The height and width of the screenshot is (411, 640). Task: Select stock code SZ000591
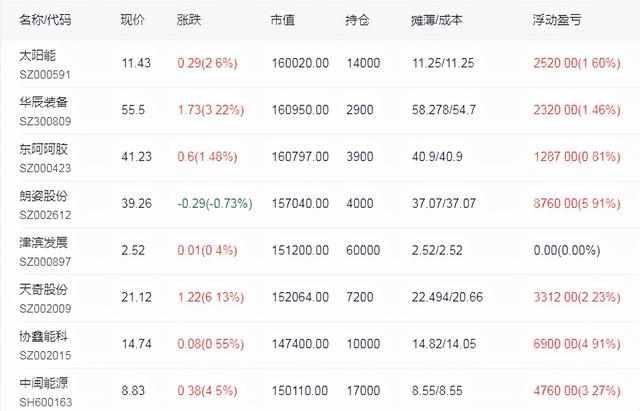pos(45,75)
